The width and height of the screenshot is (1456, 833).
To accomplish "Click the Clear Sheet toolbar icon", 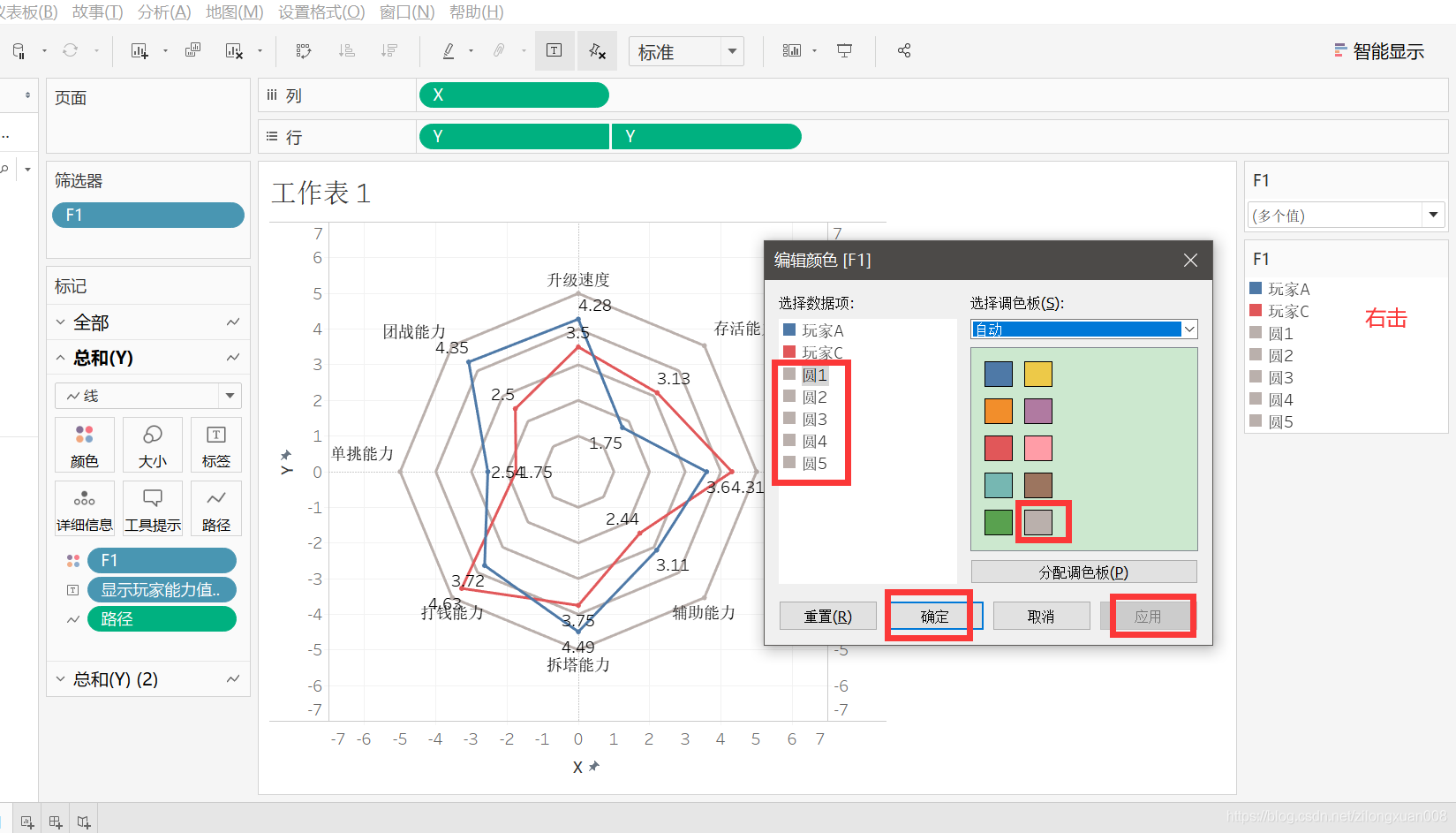I will tap(234, 51).
